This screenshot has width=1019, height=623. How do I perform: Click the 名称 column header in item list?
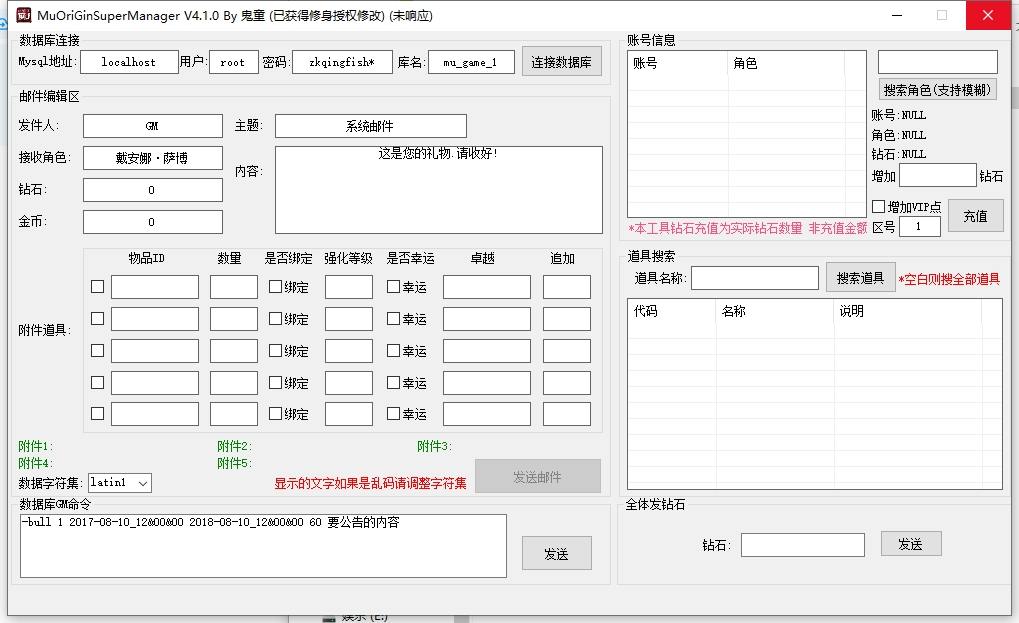(x=775, y=311)
